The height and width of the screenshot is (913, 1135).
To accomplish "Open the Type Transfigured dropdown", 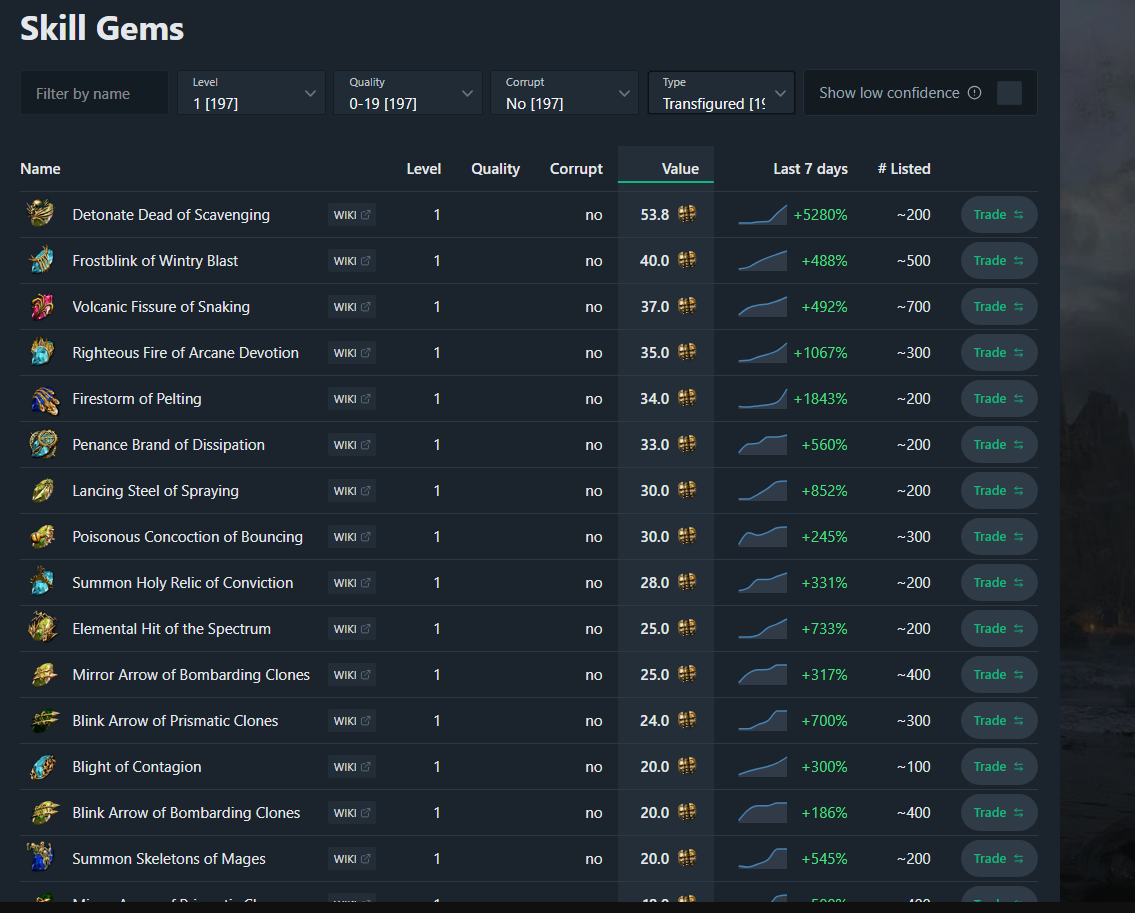I will (x=721, y=93).
